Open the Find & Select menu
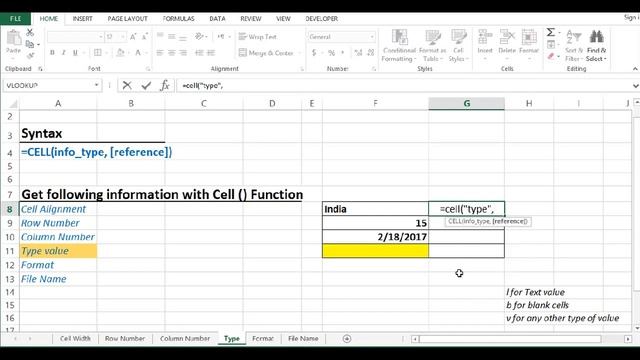 coord(596,46)
